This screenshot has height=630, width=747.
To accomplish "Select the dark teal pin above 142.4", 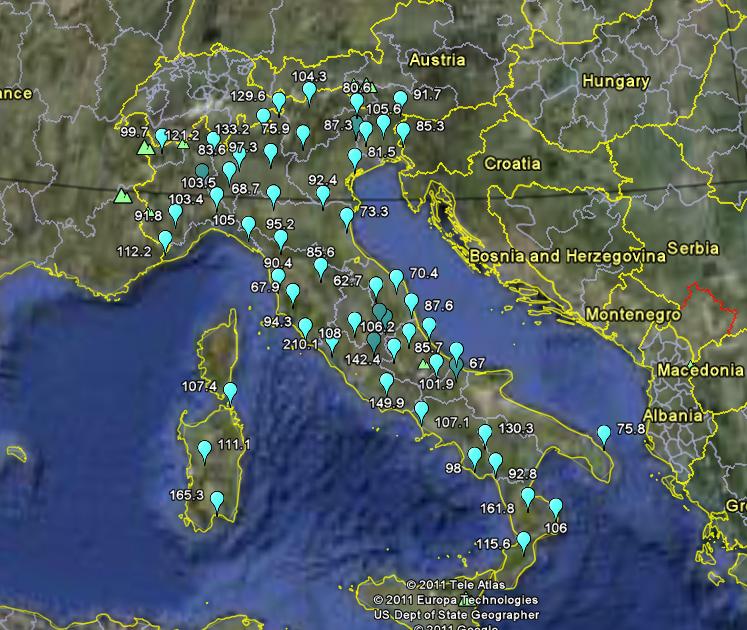I will click(374, 341).
